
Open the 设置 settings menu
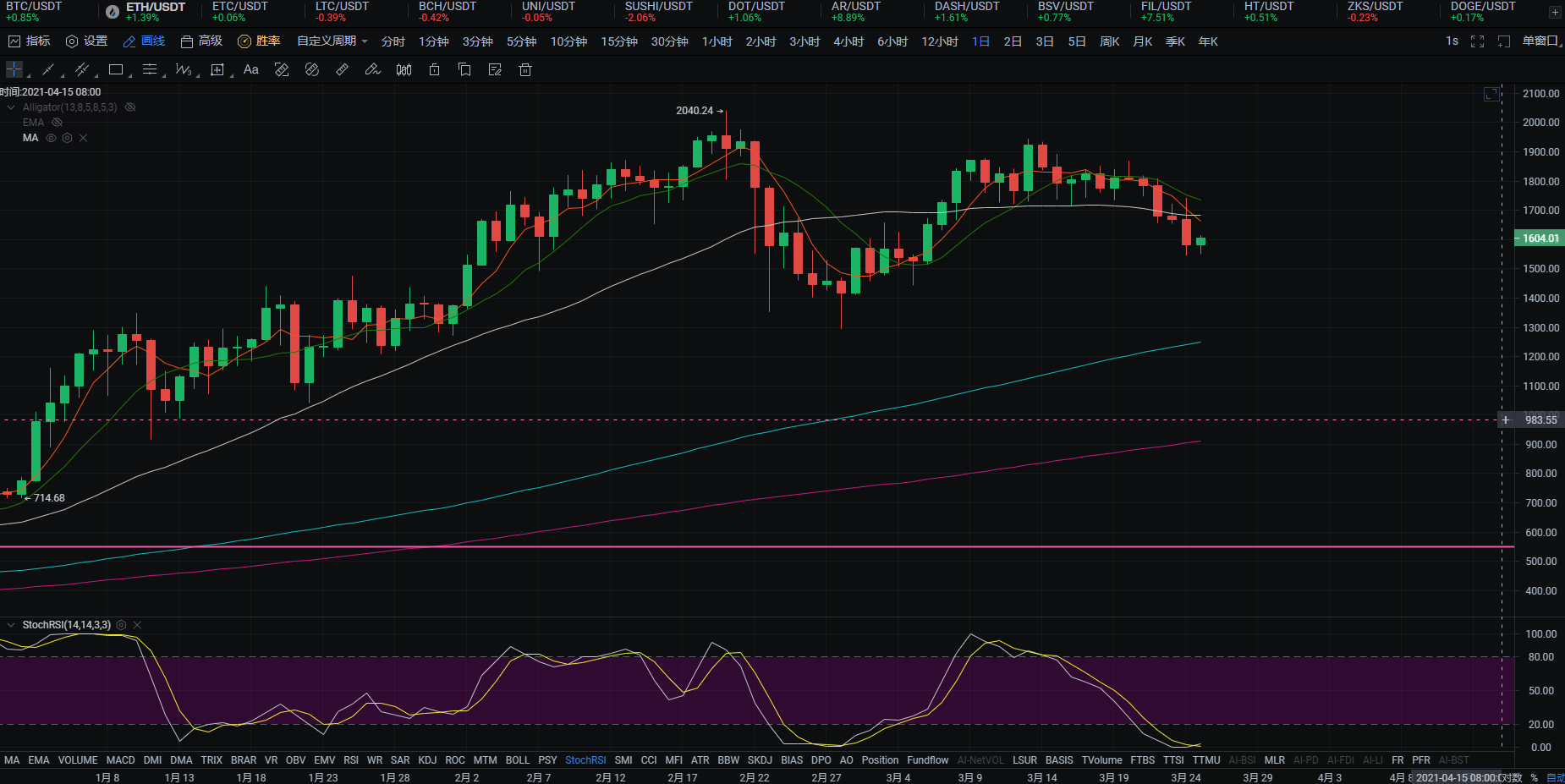[x=86, y=41]
